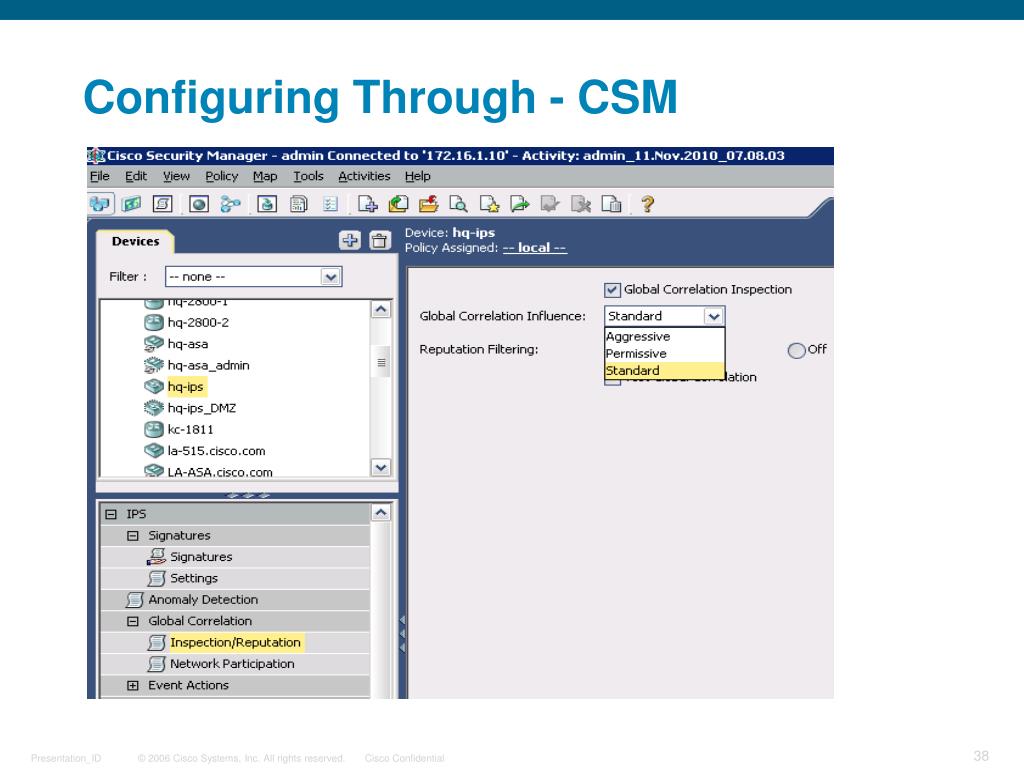Screen dimensions: 1024x768
Task: Expand the Event Actions node
Action: coord(133,685)
